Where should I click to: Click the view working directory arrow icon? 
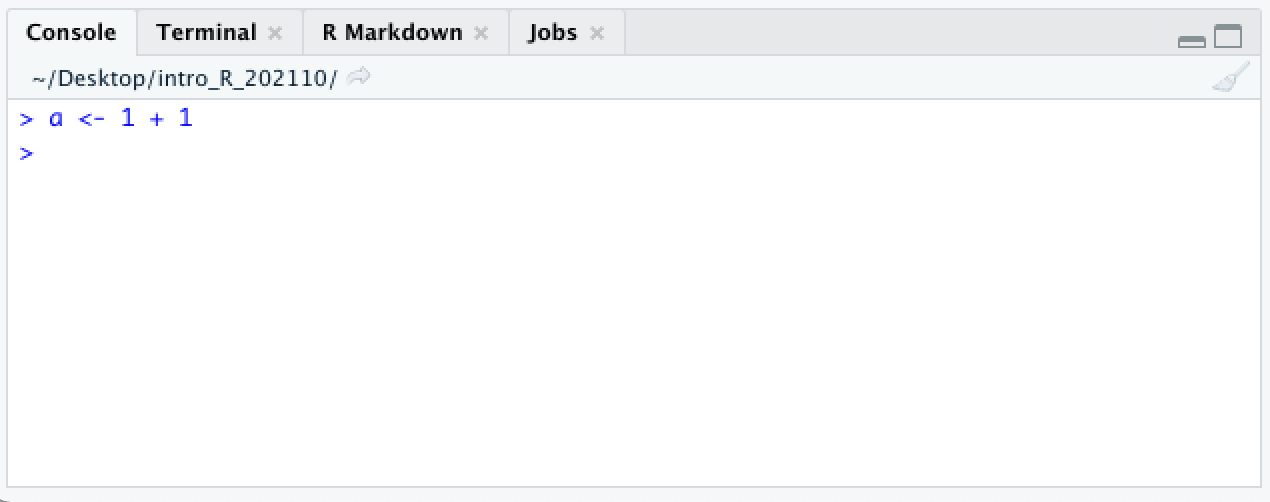[x=360, y=76]
